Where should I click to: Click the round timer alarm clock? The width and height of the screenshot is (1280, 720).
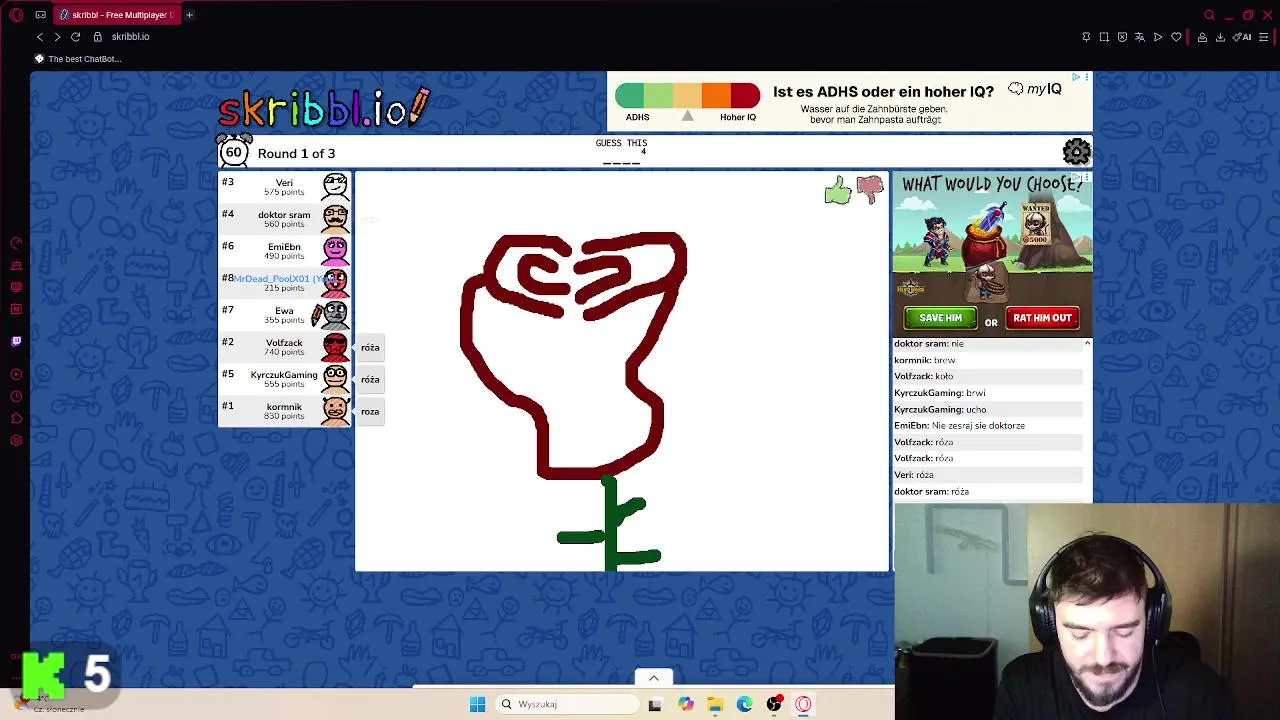click(234, 151)
